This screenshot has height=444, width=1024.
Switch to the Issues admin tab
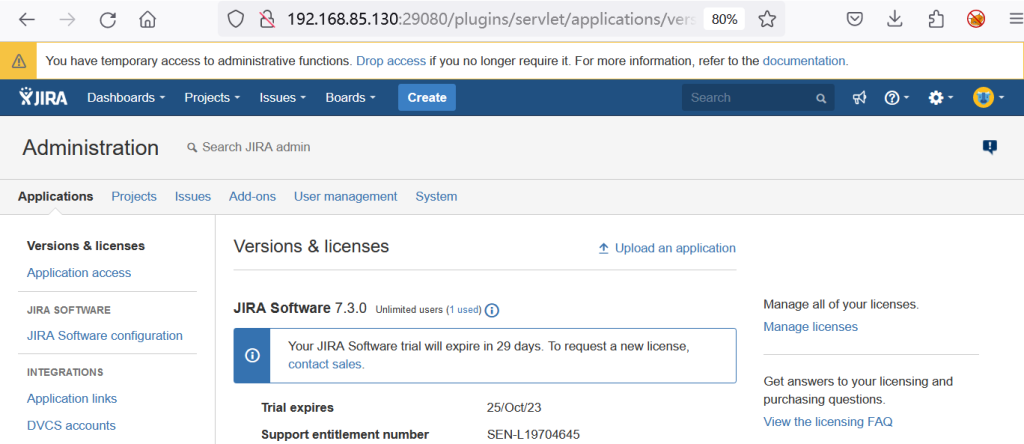click(193, 196)
